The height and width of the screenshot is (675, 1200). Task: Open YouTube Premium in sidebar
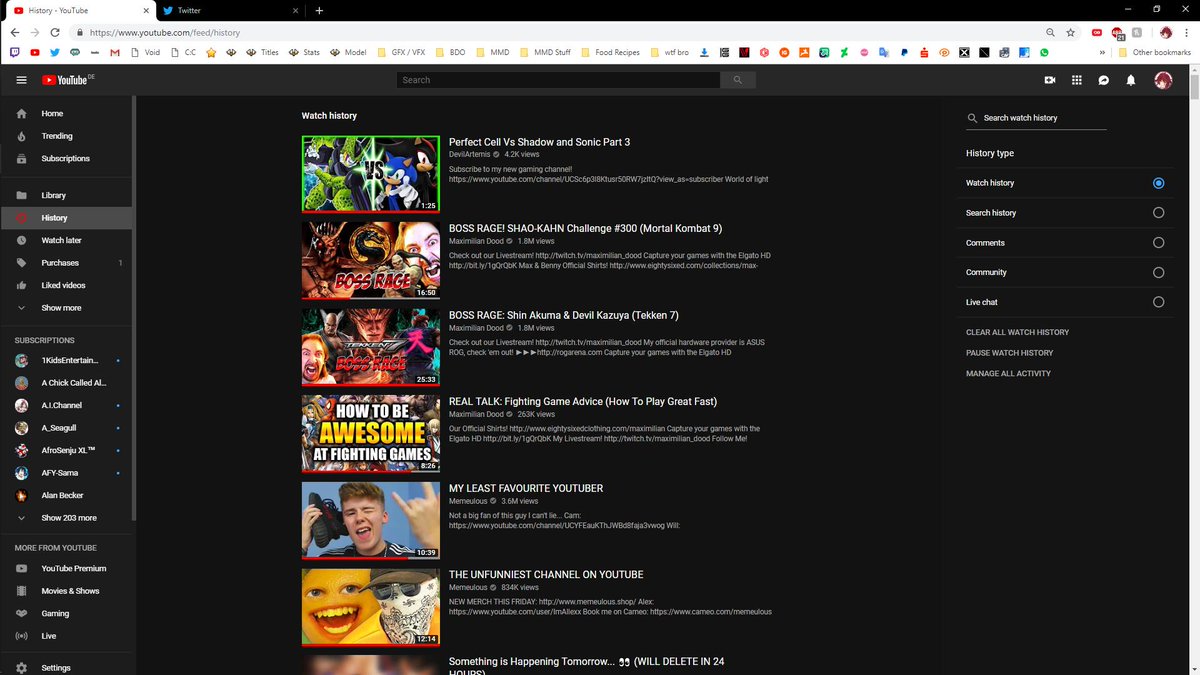66,568
